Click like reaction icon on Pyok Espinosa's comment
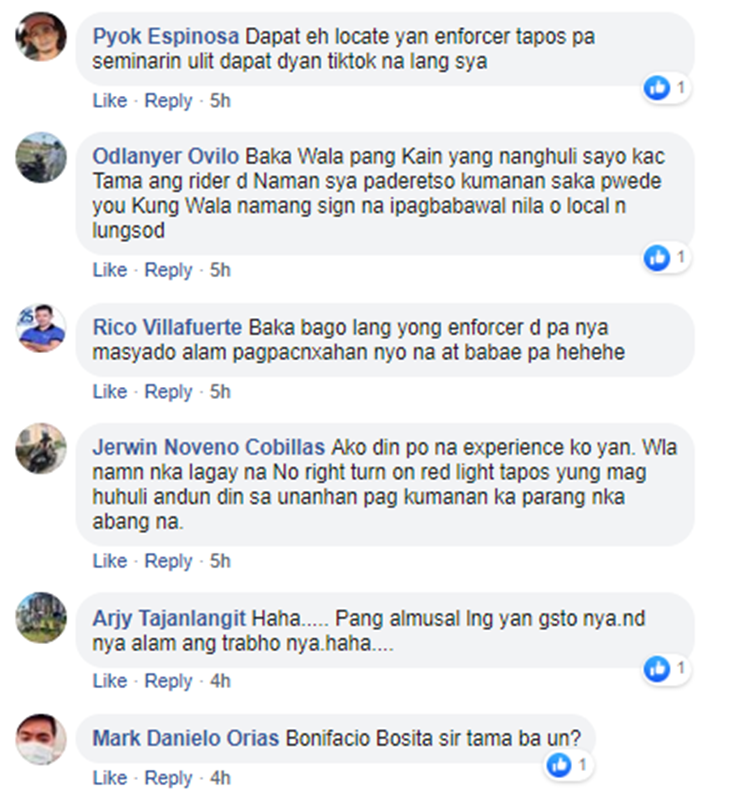Viewport: 750px width, 799px height. pos(657,88)
